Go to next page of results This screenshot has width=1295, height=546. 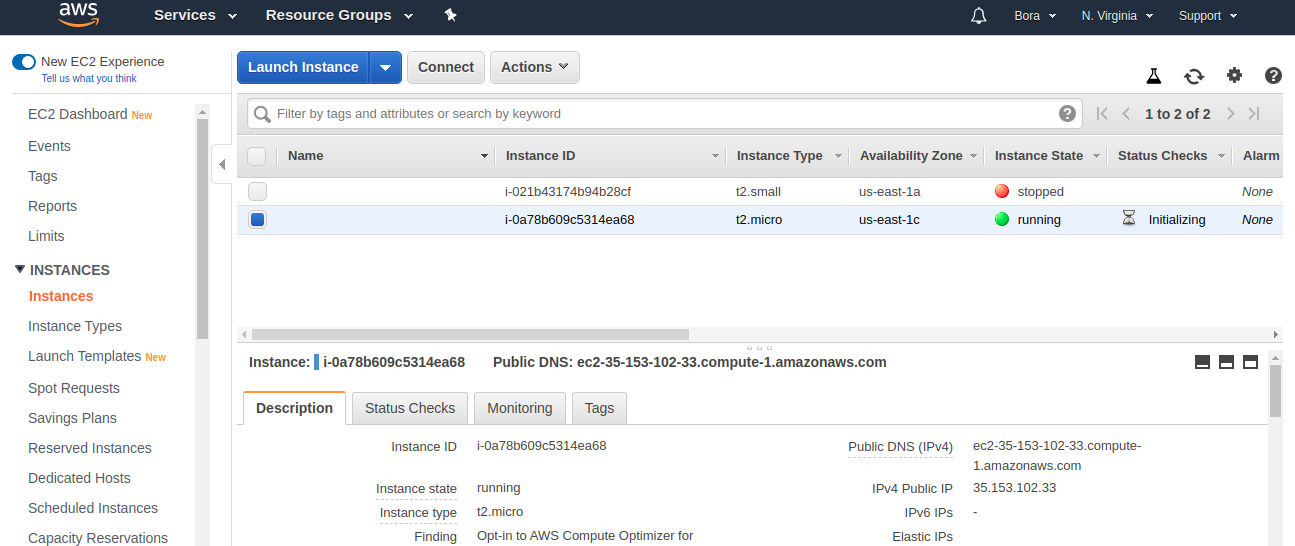[x=1231, y=114]
